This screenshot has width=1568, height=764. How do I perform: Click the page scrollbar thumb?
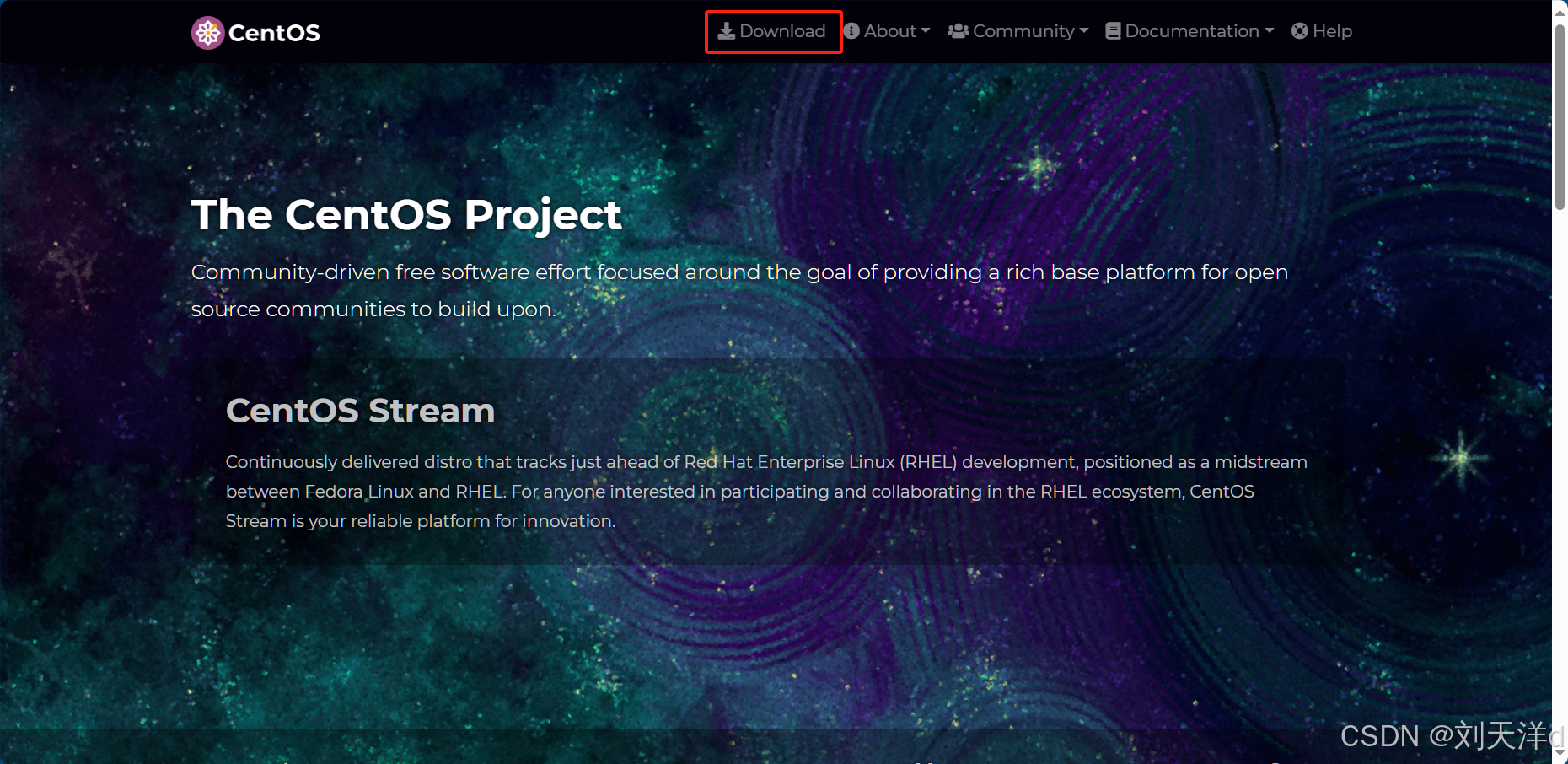coord(1560,116)
